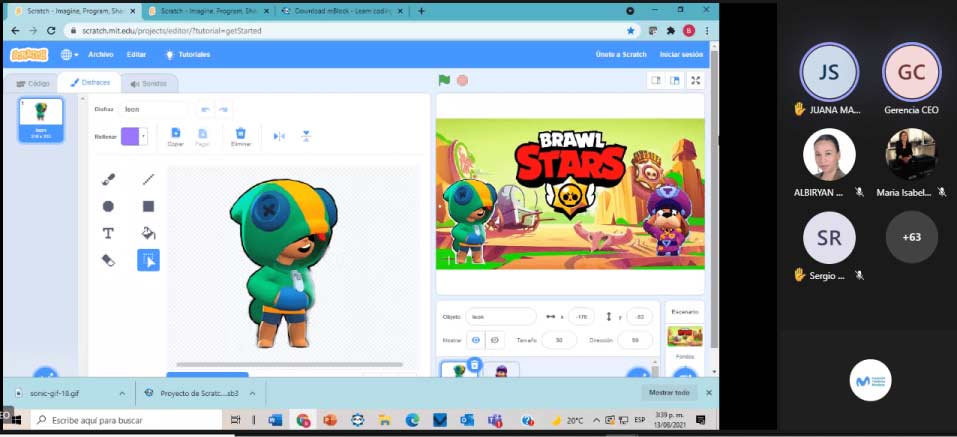Select the Line tool

click(x=148, y=179)
